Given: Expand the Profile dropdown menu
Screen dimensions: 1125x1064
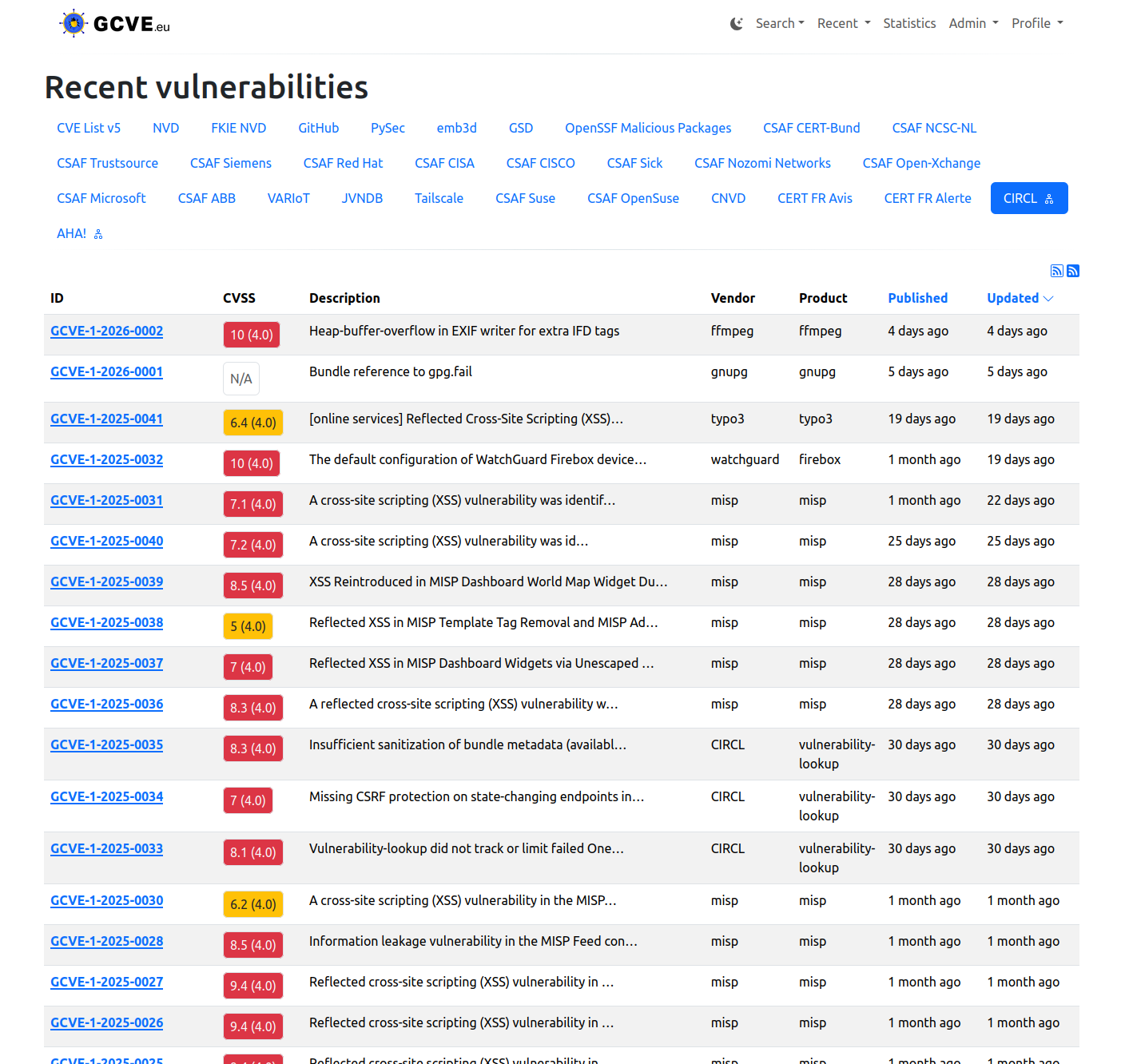Looking at the screenshot, I should [1036, 24].
